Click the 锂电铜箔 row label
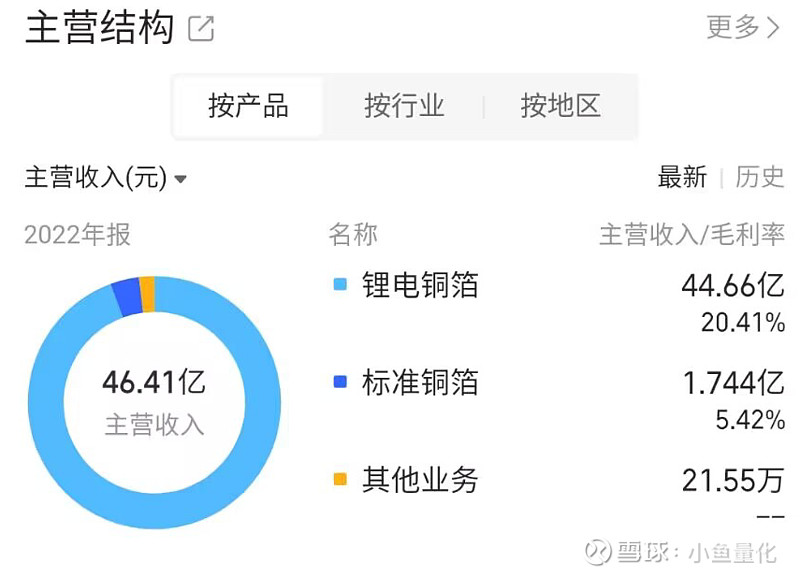800x577 pixels. click(x=420, y=284)
